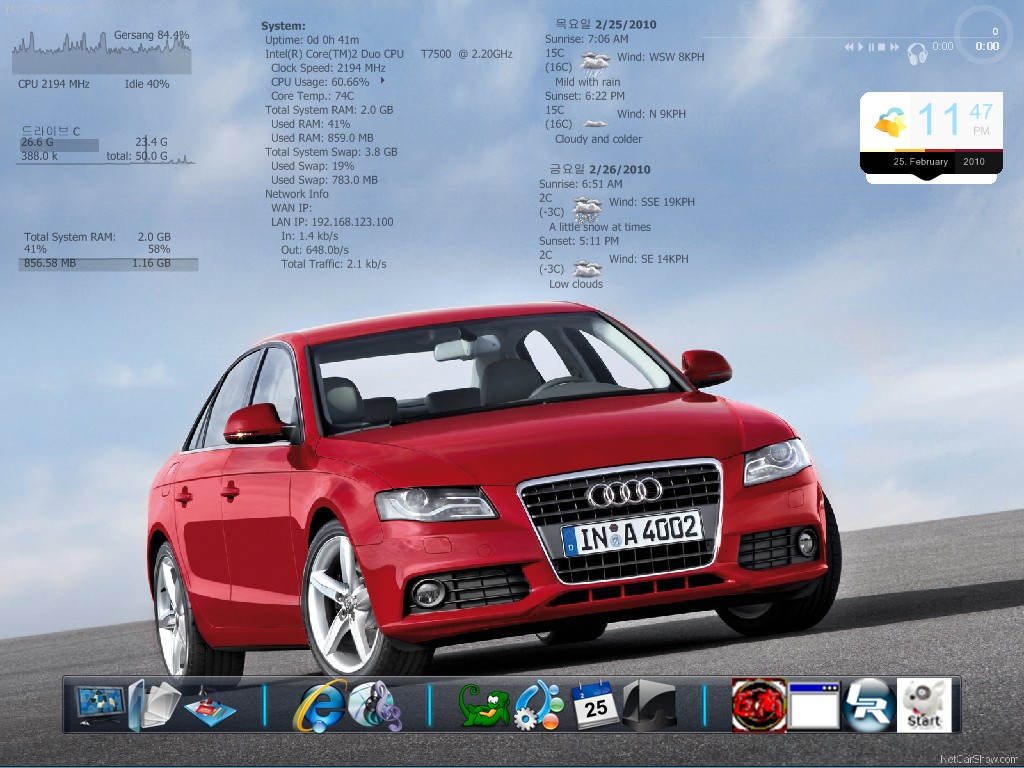This screenshot has height=768, width=1024.
Task: Click the "Gersang 84.4%" label
Action: 152,35
